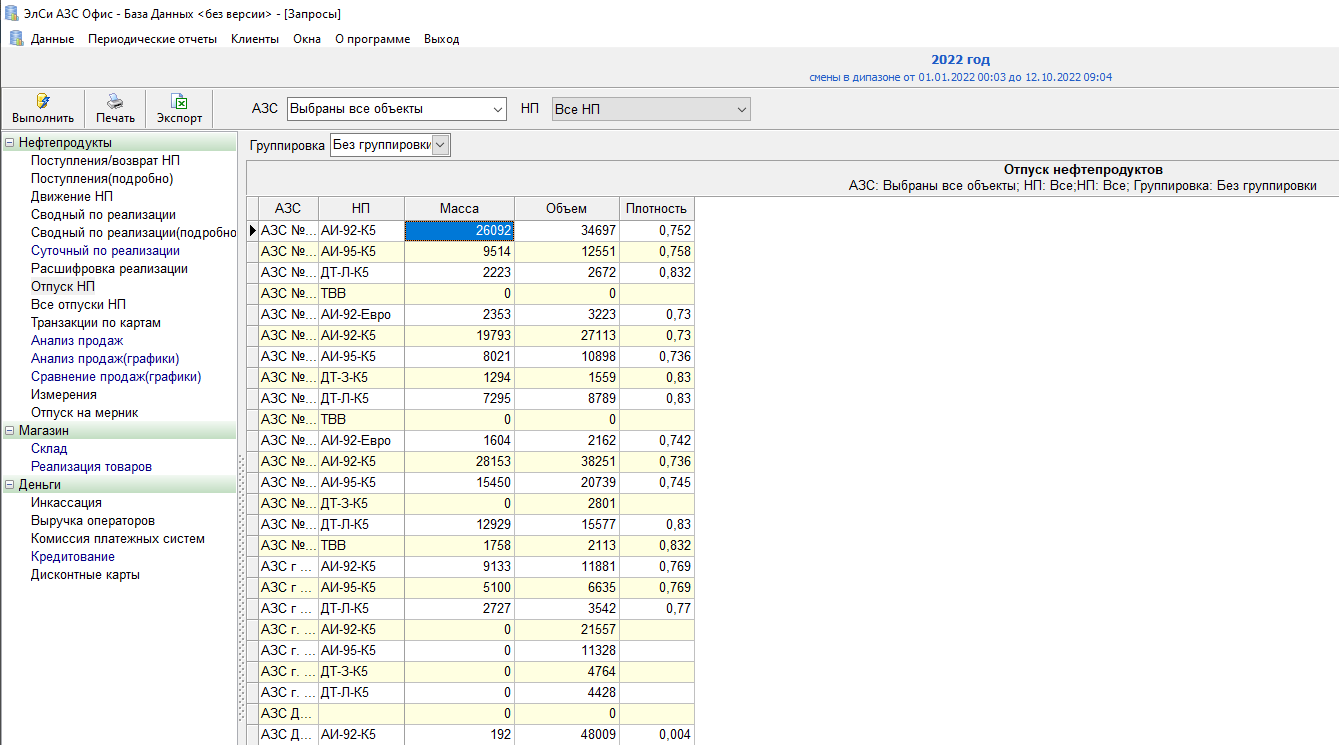The width and height of the screenshot is (1339, 749).
Task: Click the Масса column header
Action: point(459,209)
